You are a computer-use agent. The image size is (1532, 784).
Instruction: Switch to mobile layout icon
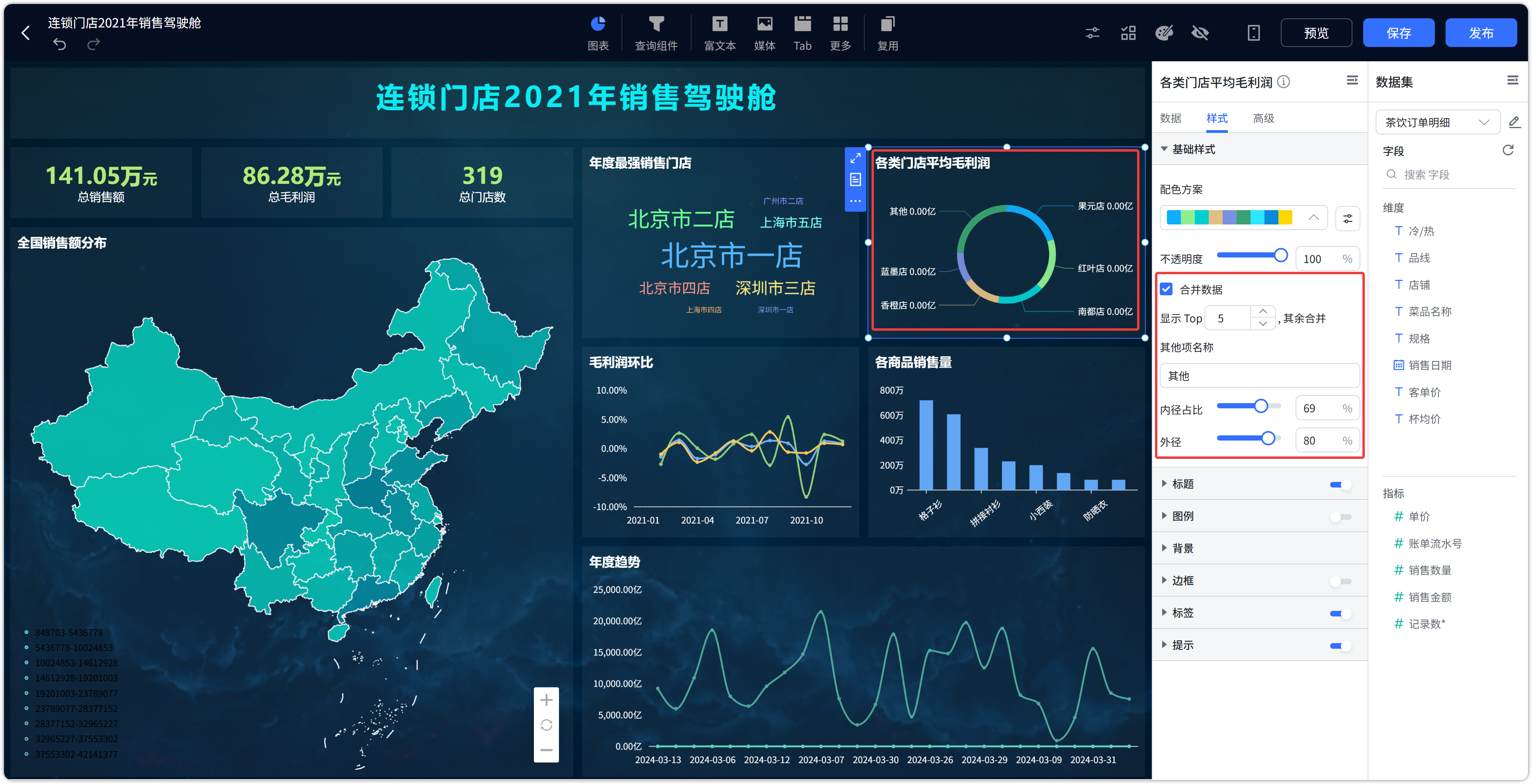(x=1254, y=33)
